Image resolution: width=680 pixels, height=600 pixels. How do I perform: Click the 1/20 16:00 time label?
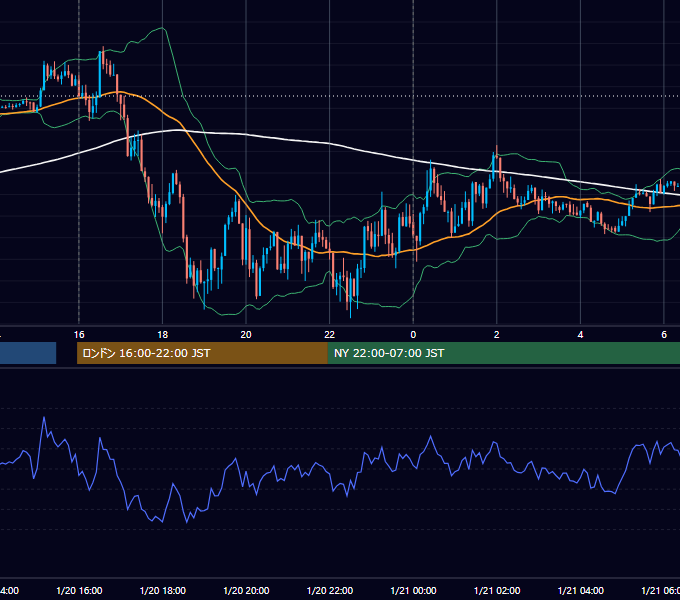click(79, 590)
